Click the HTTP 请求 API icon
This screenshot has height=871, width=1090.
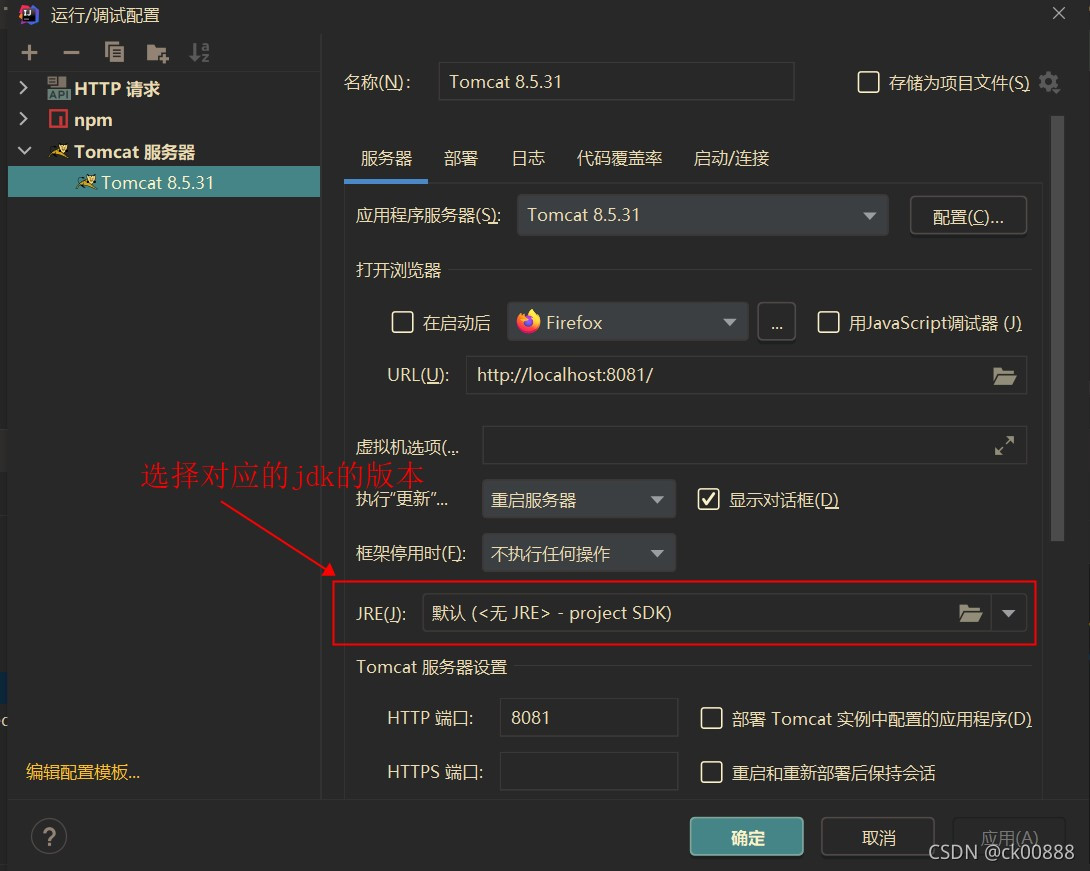pos(58,88)
